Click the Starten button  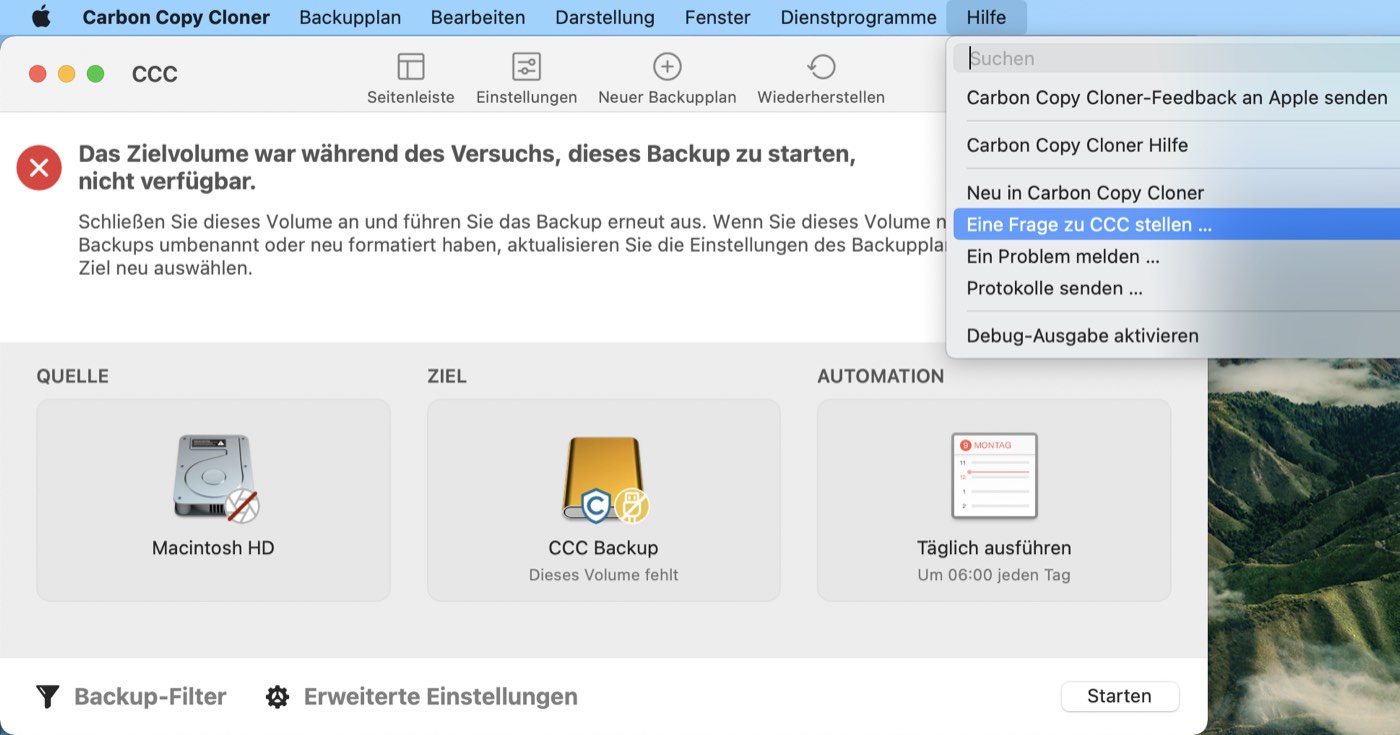coord(1119,696)
